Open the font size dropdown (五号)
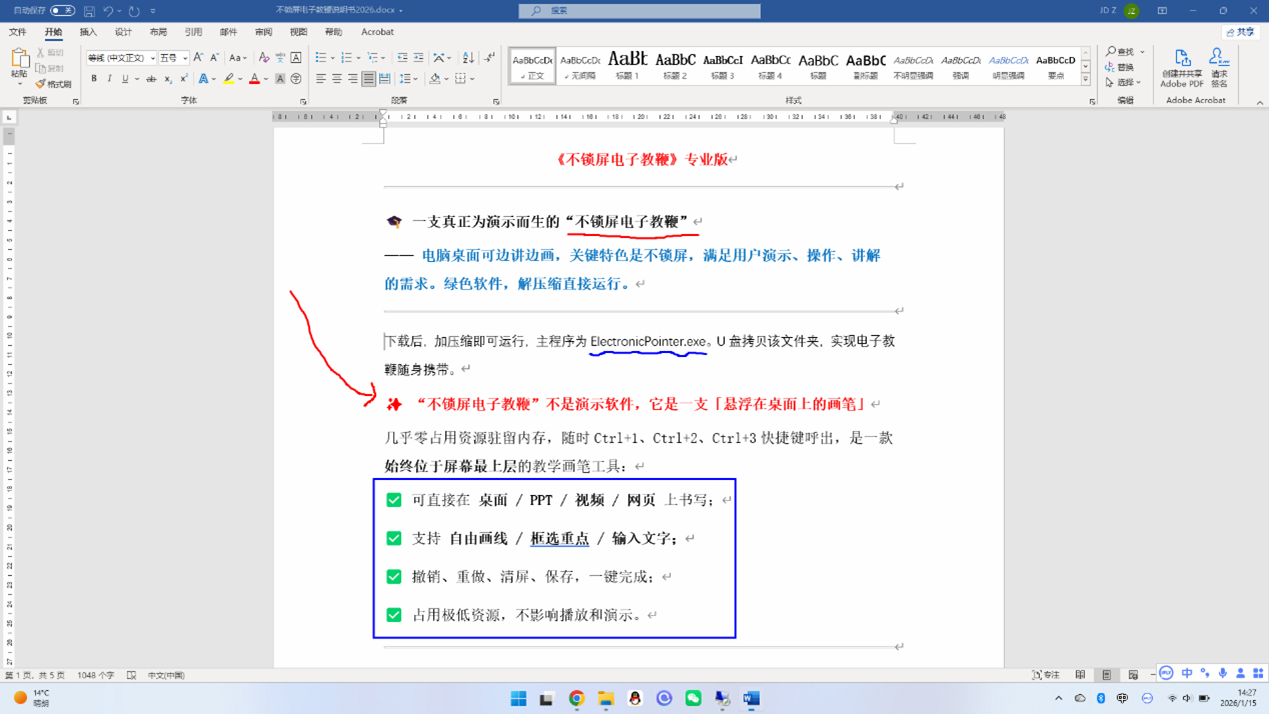 (x=185, y=58)
